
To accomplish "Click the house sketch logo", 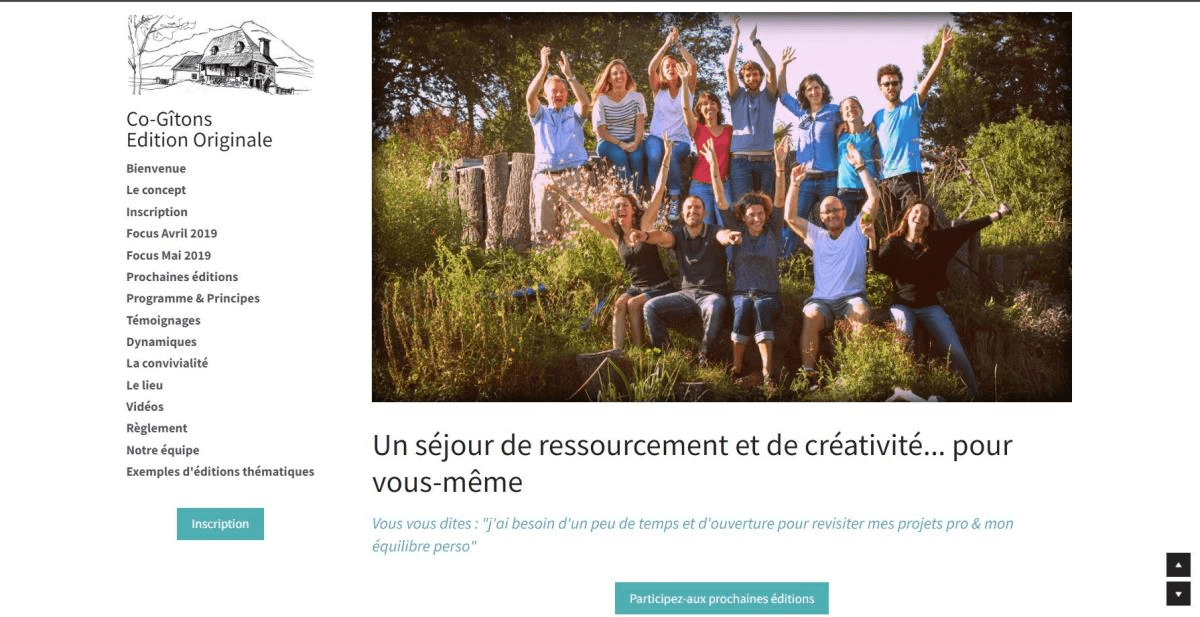I will click(x=220, y=55).
